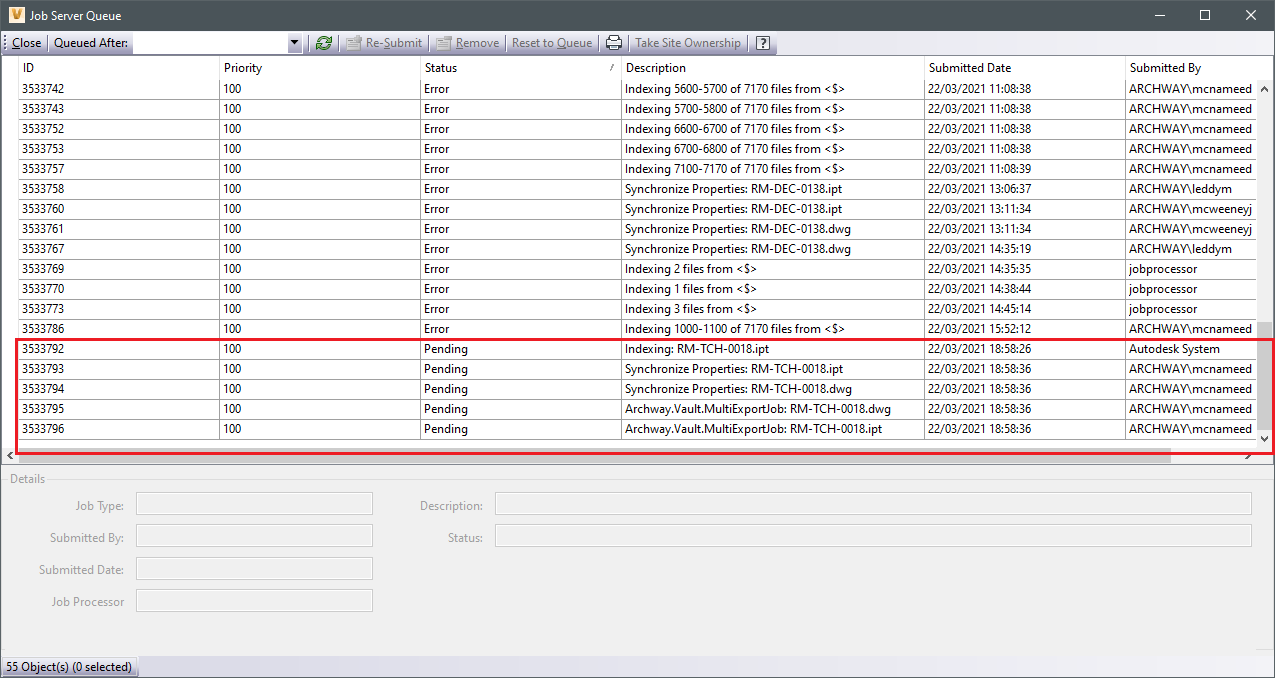Click the Description field in Details
1275x678 pixels.
[x=872, y=503]
